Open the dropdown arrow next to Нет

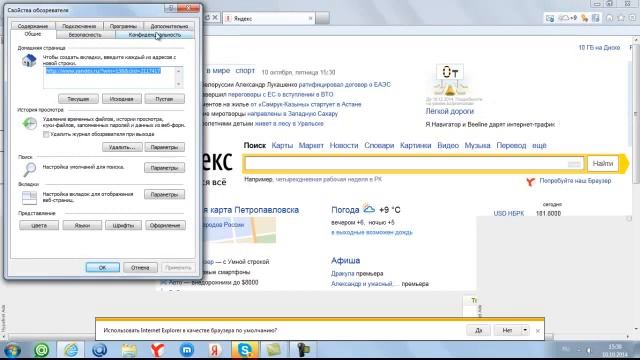click(x=525, y=330)
